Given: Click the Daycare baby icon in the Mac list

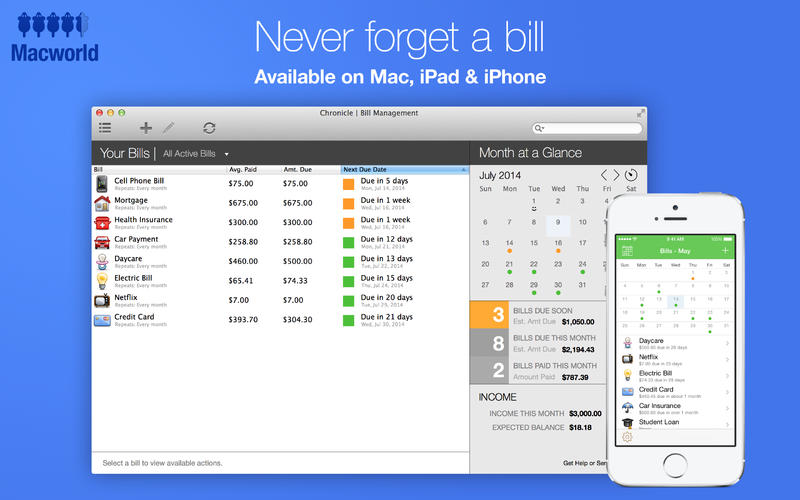Looking at the screenshot, I should pyautogui.click(x=102, y=262).
